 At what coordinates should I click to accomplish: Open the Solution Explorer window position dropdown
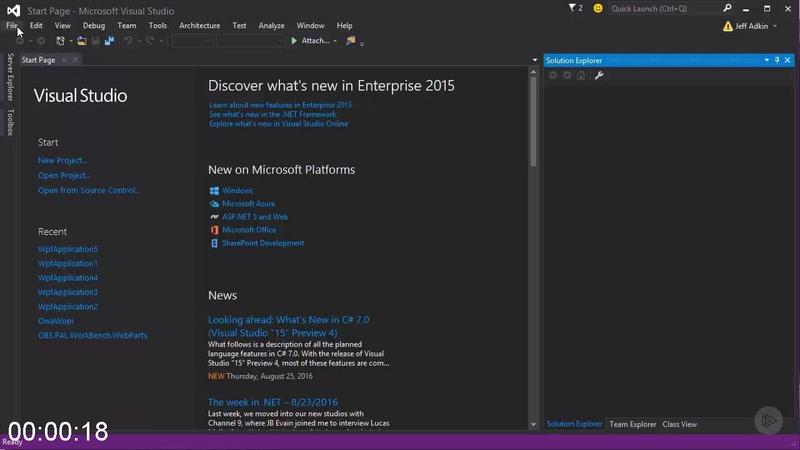point(766,60)
